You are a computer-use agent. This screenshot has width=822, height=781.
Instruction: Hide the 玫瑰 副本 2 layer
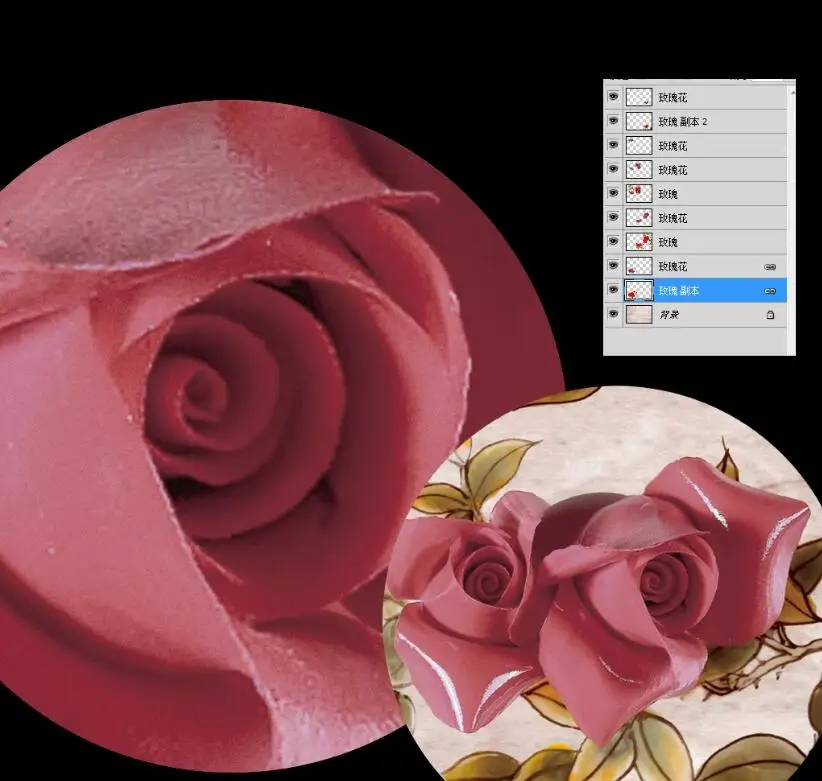613,121
